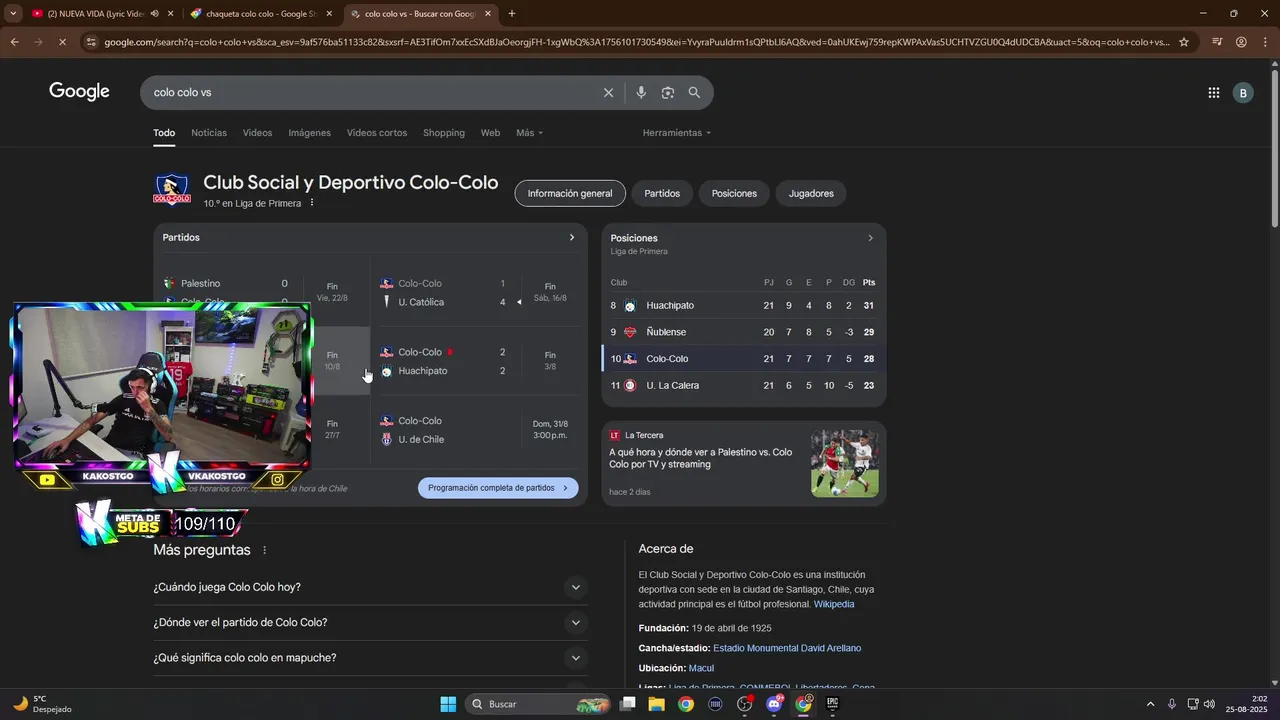Open Windows Start menu
1280x720 pixels.
tap(448, 704)
